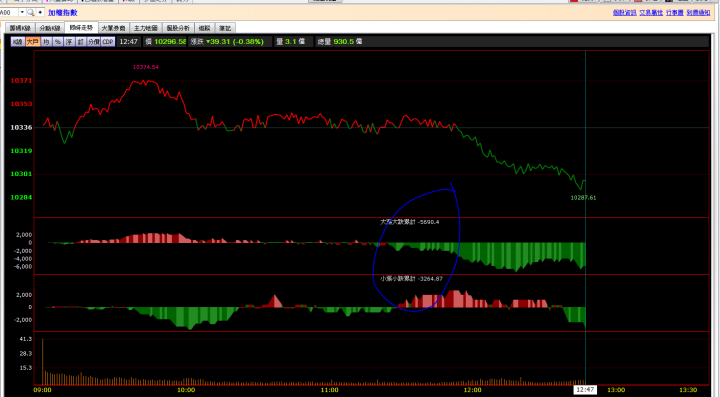This screenshot has height=397, width=720.
Task: Open the third blue link at top right
Action: [x=675, y=13]
